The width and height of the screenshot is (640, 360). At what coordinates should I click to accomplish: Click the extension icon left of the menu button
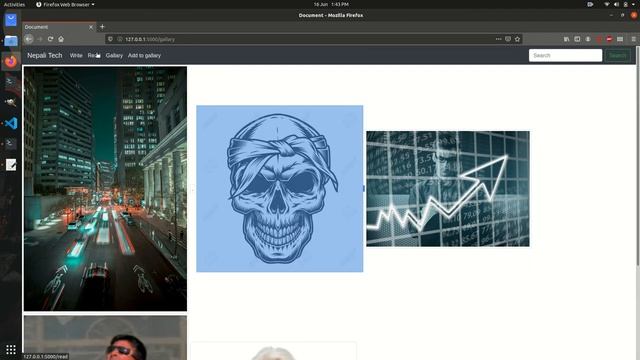coord(620,39)
